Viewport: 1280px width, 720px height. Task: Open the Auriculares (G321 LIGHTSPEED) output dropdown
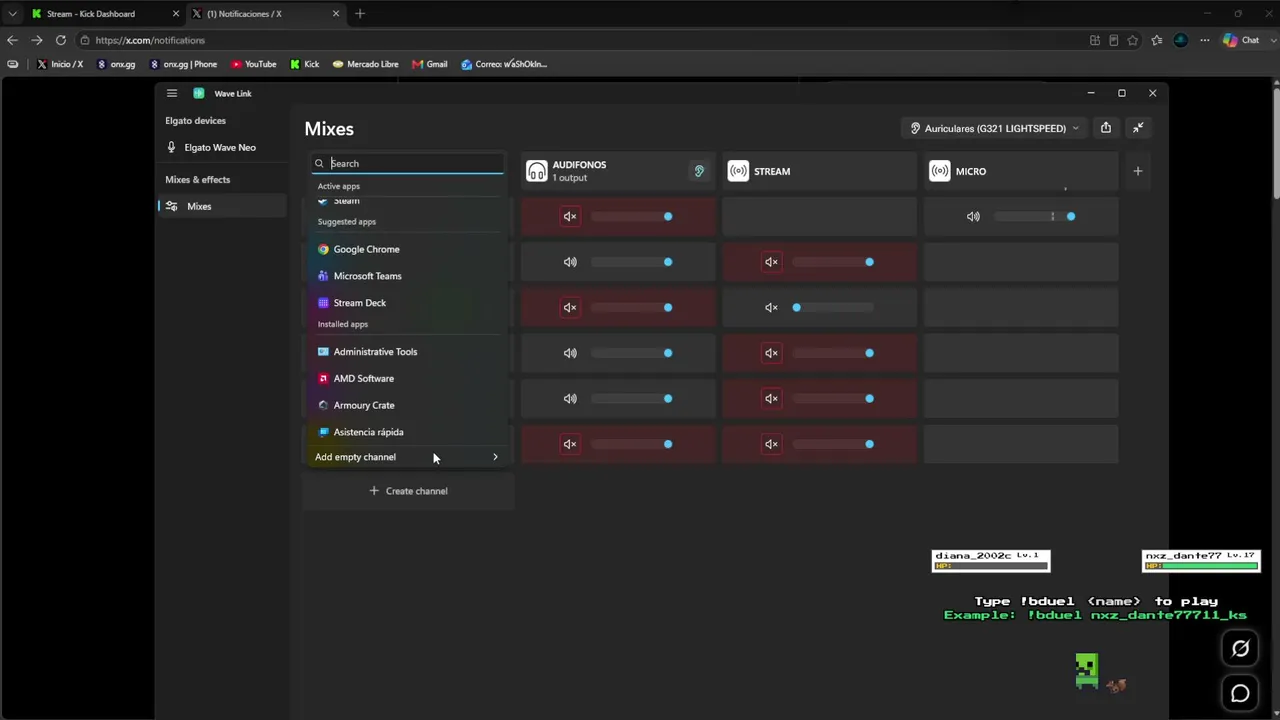coord(995,128)
